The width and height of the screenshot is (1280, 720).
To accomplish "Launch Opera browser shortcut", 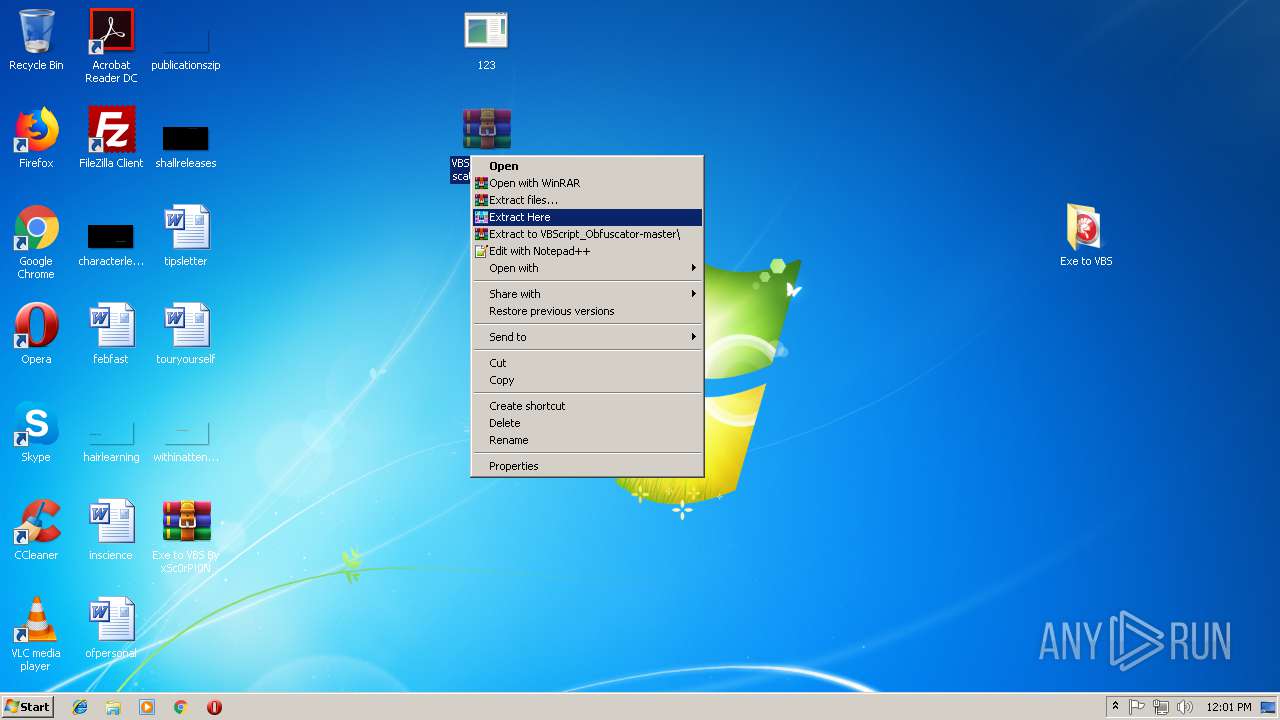I will coord(36,334).
